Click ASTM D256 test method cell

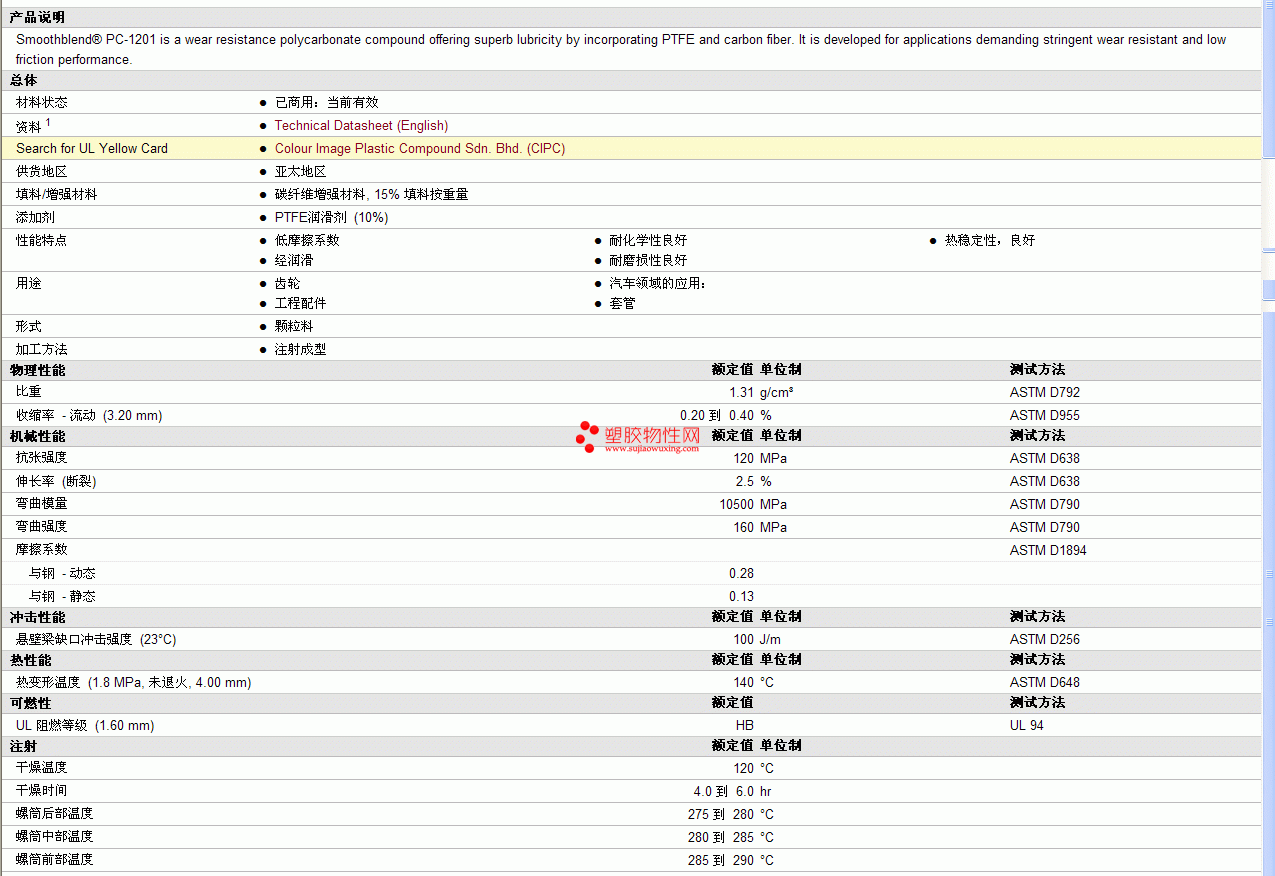click(1045, 639)
